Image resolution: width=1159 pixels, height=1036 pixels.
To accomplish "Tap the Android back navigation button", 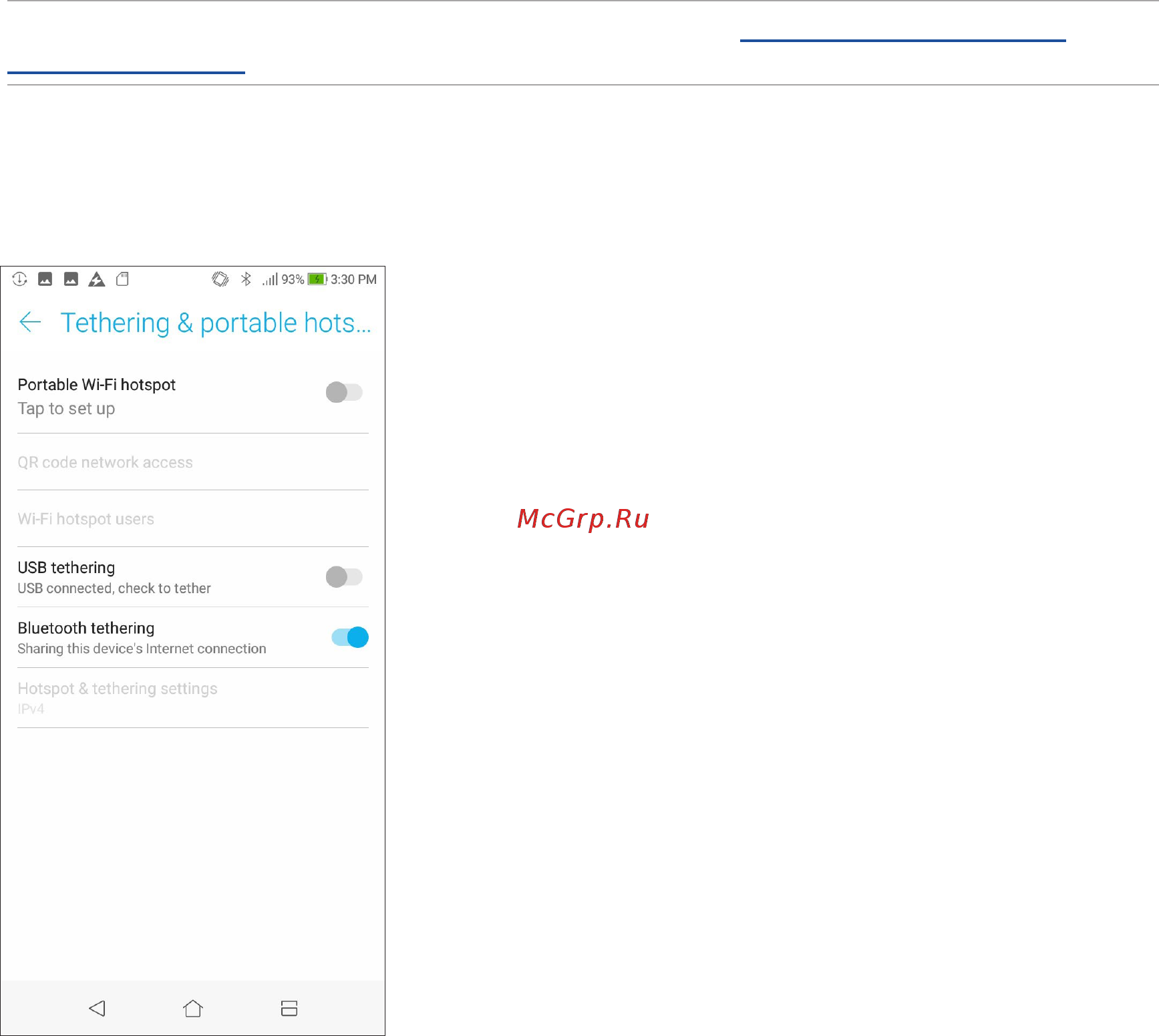I will 97,1008.
